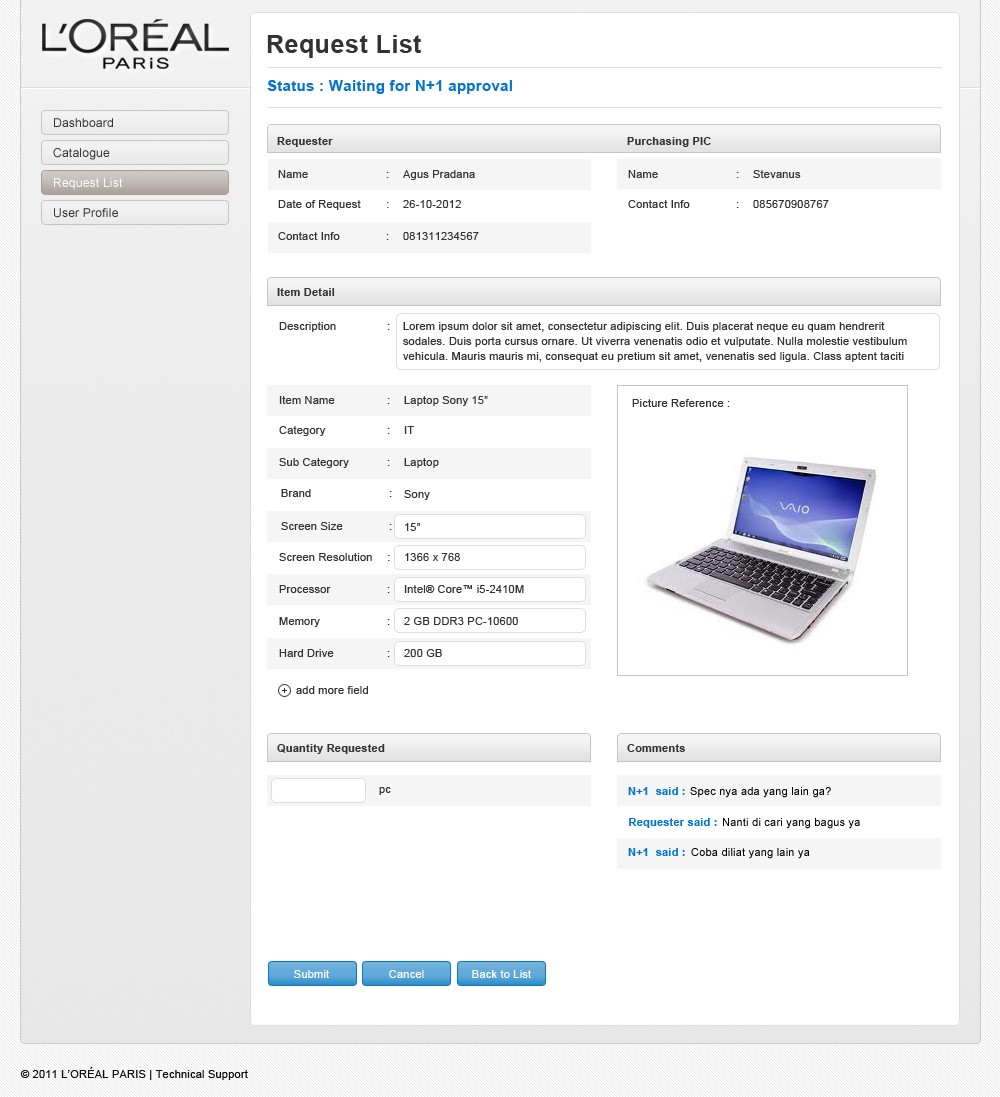Click the Cancel button
This screenshot has width=1000, height=1097.
click(406, 974)
